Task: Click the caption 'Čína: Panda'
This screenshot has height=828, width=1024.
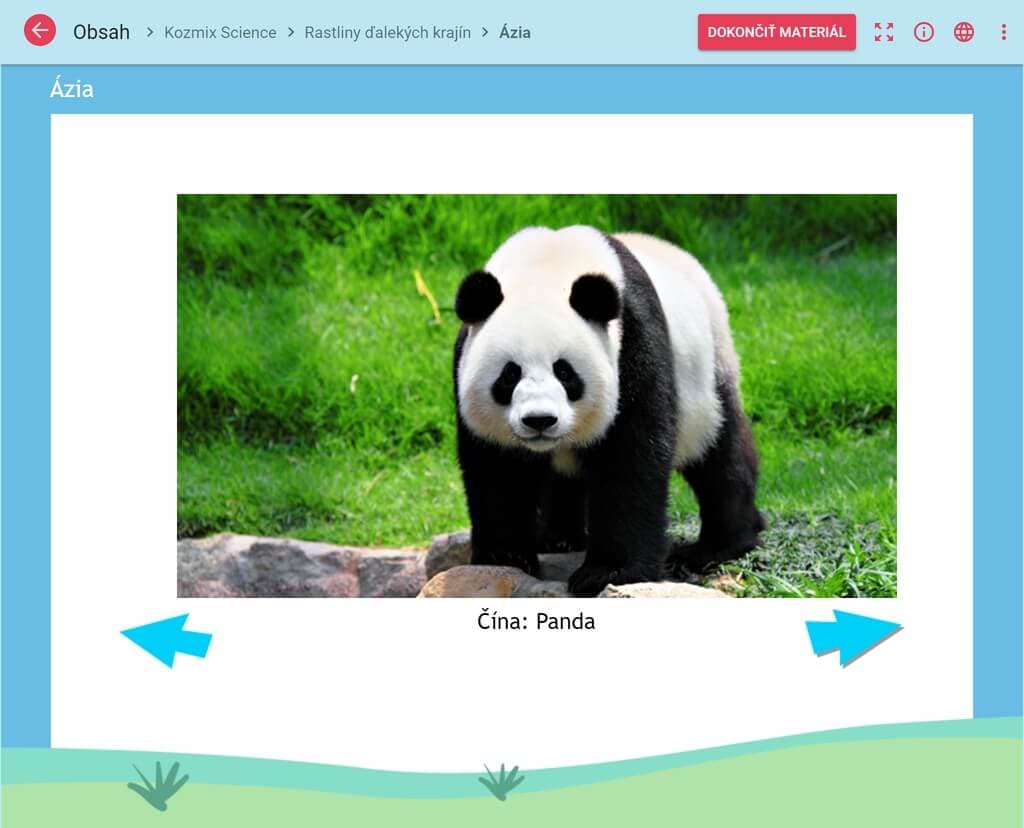Action: click(x=536, y=621)
